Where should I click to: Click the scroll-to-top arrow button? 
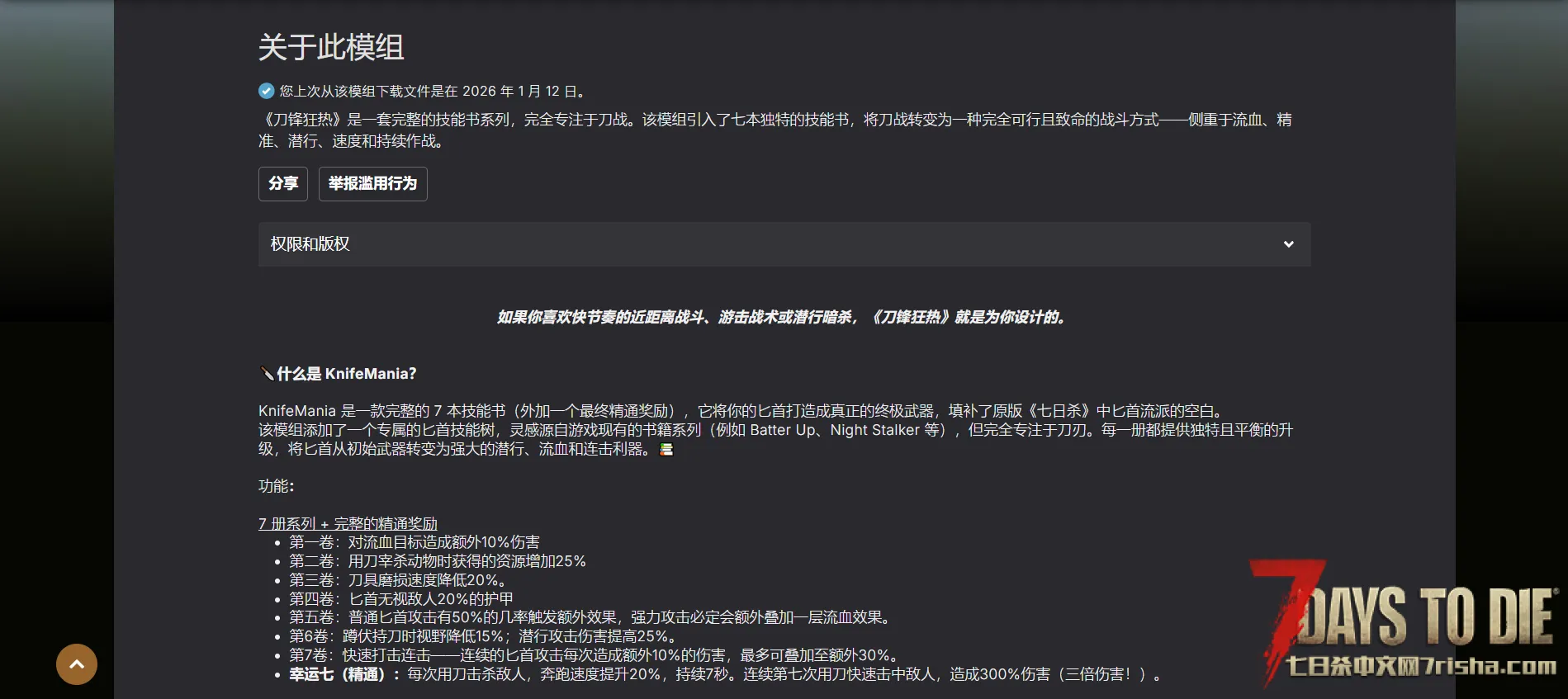coord(77,664)
